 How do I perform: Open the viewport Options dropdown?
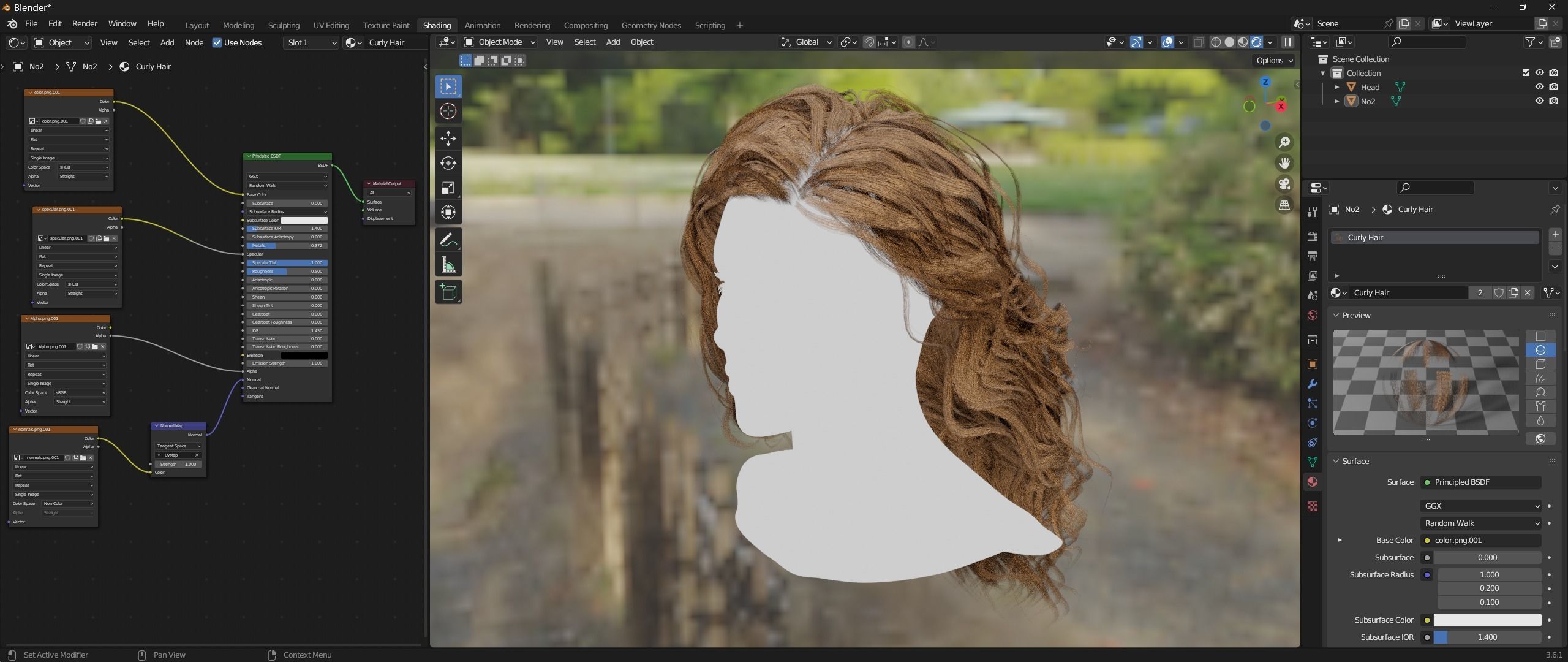[1275, 60]
